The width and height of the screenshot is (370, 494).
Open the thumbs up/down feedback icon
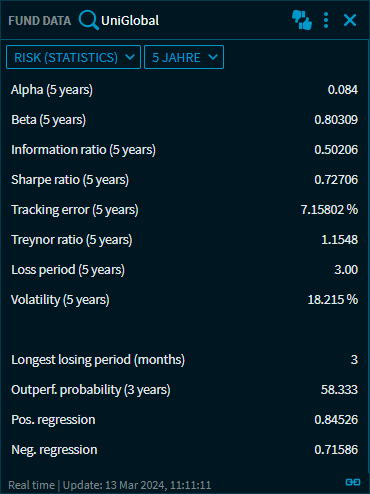click(x=302, y=20)
